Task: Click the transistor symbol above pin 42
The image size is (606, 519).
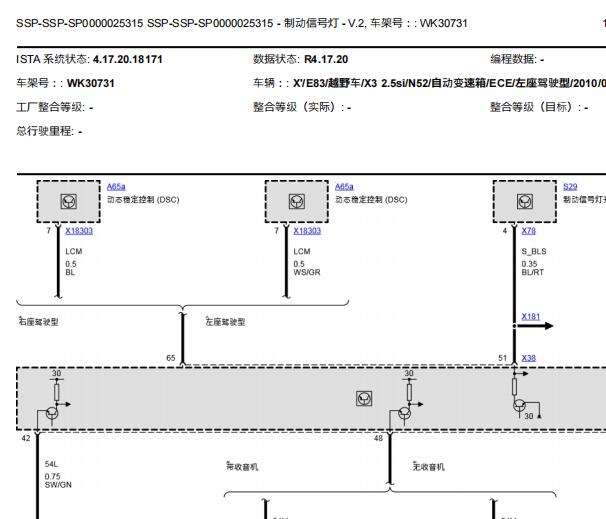Action: pyautogui.click(x=52, y=413)
